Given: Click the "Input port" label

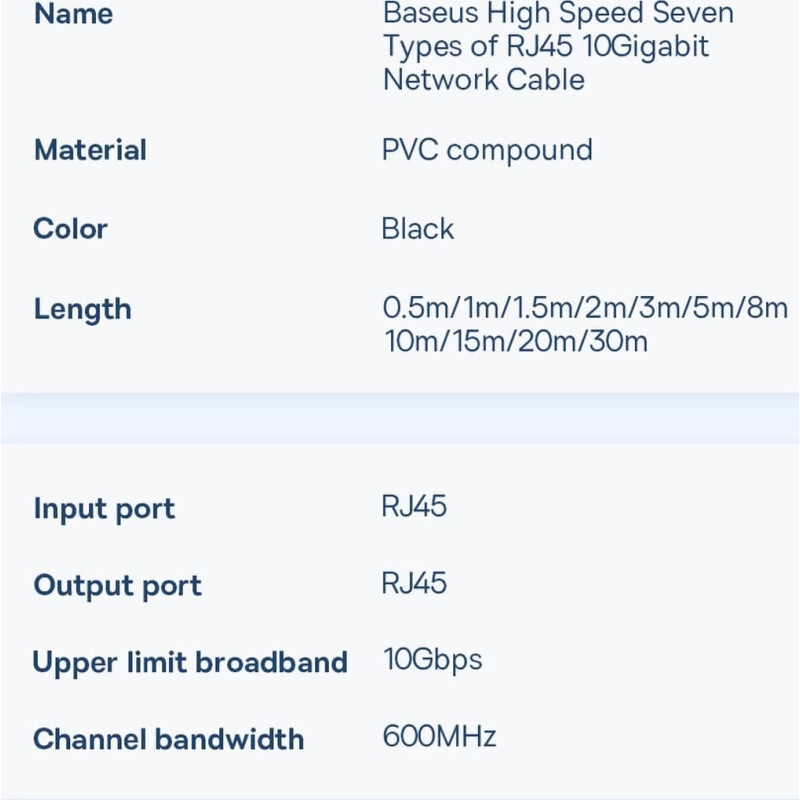Looking at the screenshot, I should 104,508.
